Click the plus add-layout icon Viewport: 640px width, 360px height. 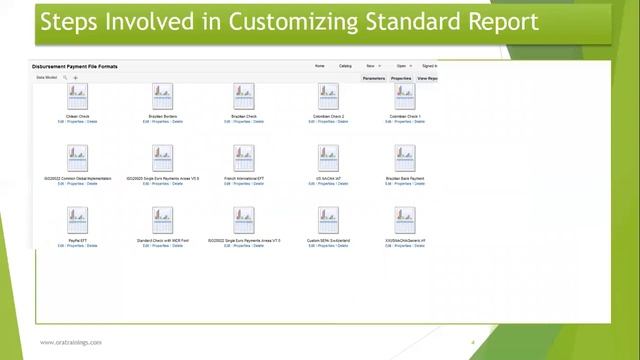(x=76, y=78)
